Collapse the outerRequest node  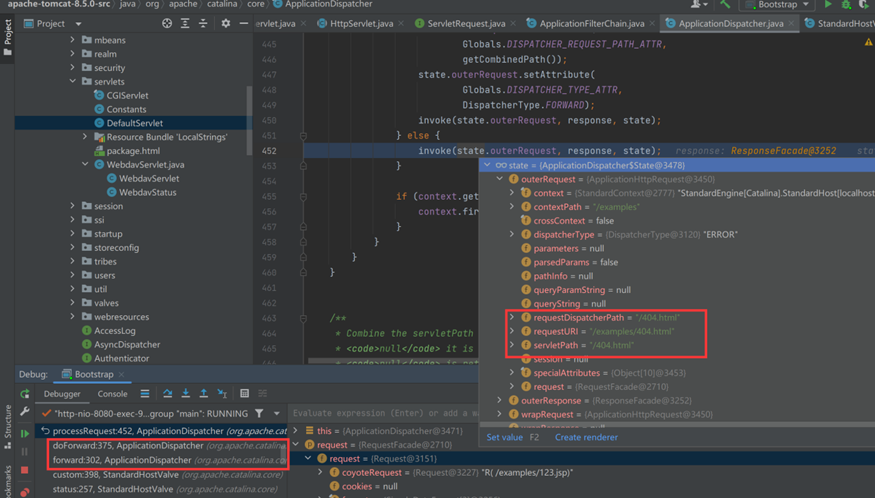[499, 179]
